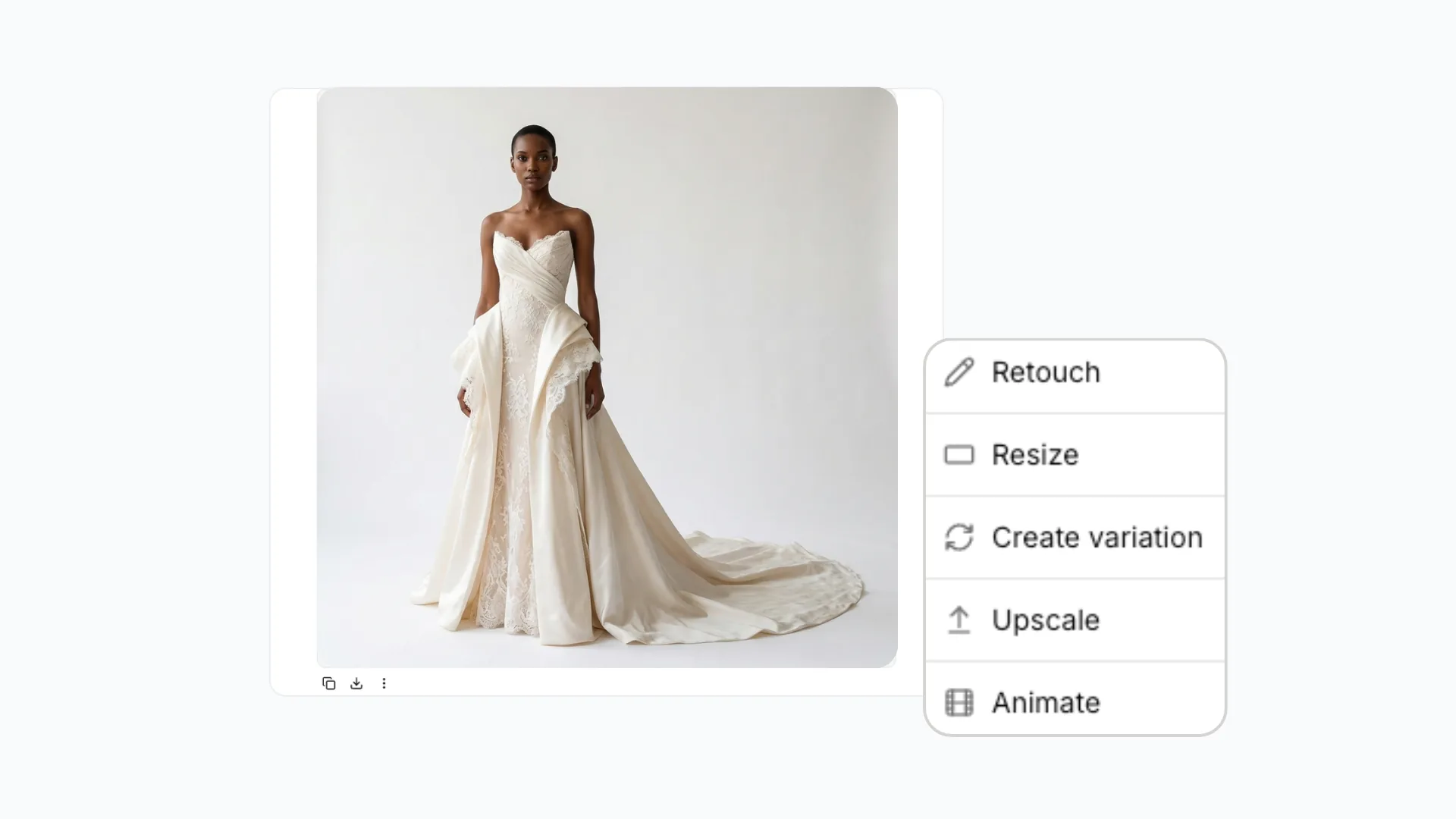The image size is (1456, 819).
Task: Click the film strip Animate icon
Action: [959, 703]
